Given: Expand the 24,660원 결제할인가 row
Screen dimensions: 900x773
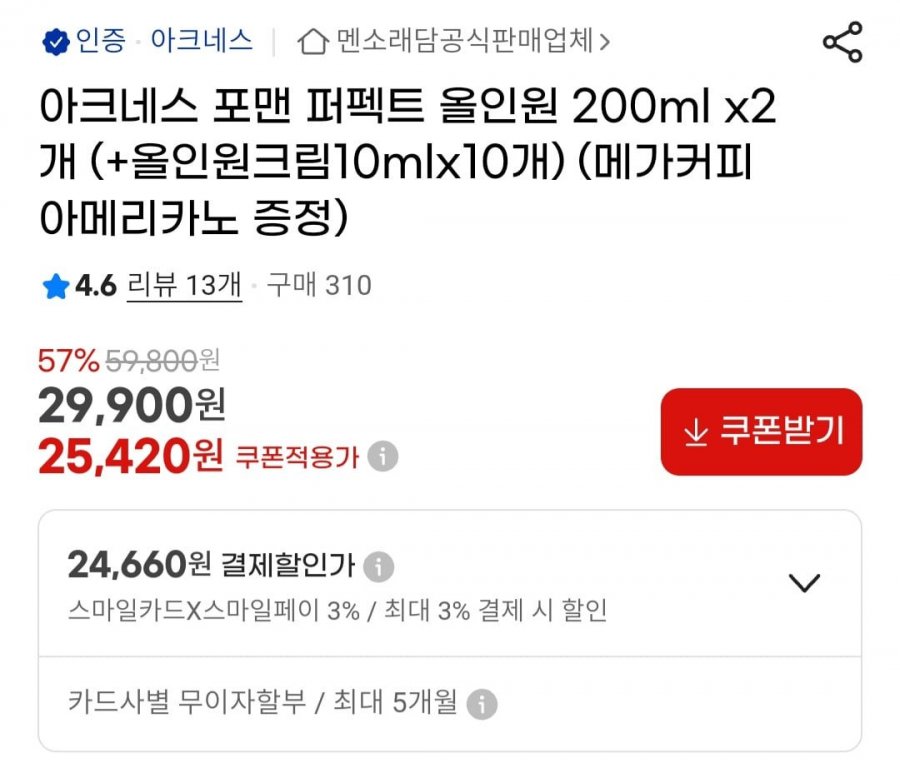Looking at the screenshot, I should 450,584.
